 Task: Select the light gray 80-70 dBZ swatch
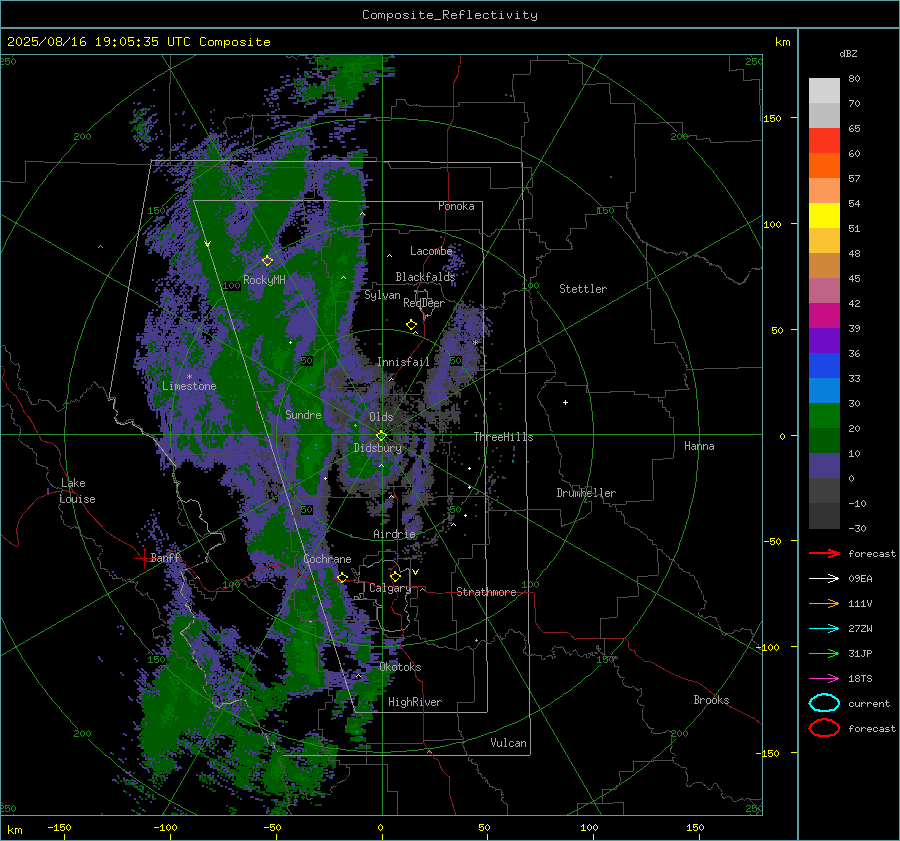tap(824, 91)
